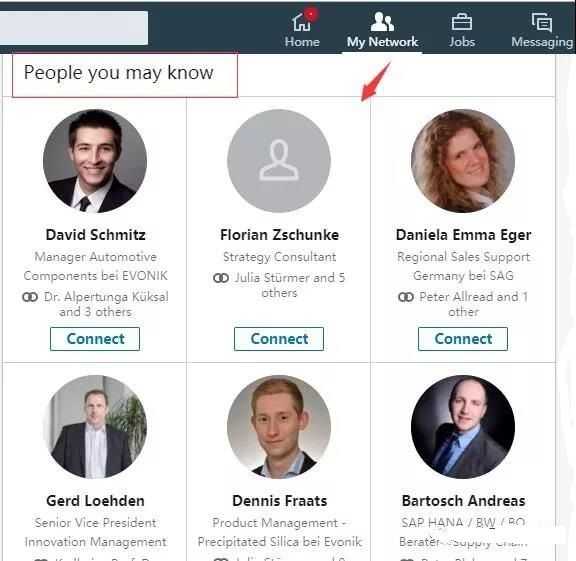The height and width of the screenshot is (561, 576).
Task: Open Dennis Fraats's profile photo
Action: tap(279, 427)
